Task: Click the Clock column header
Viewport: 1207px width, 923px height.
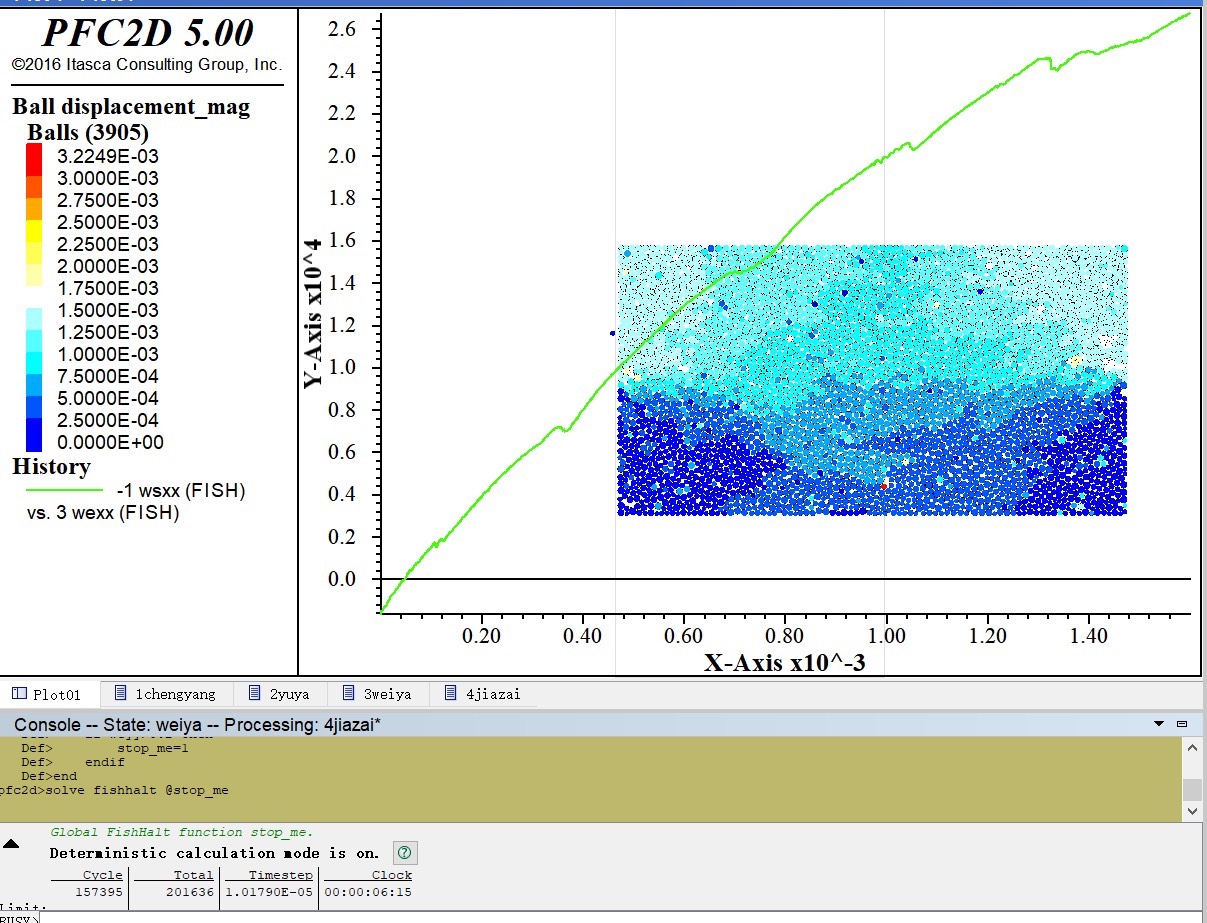Action: [392, 875]
